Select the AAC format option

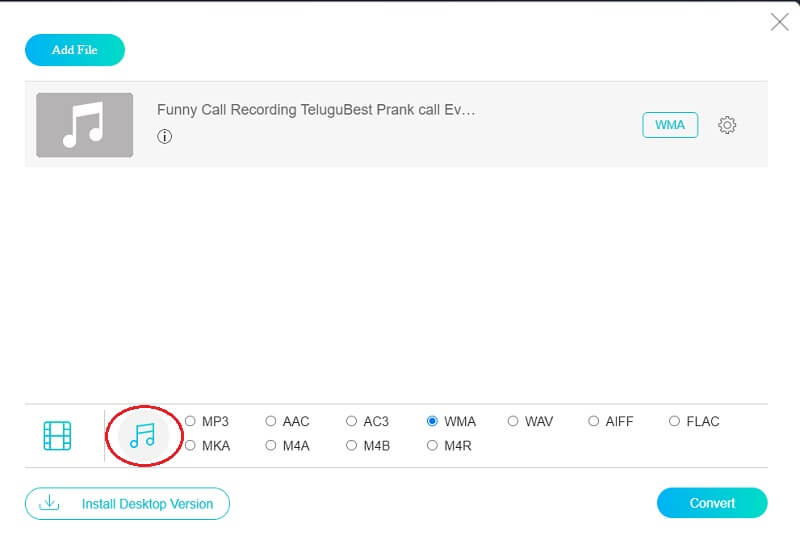pos(271,422)
